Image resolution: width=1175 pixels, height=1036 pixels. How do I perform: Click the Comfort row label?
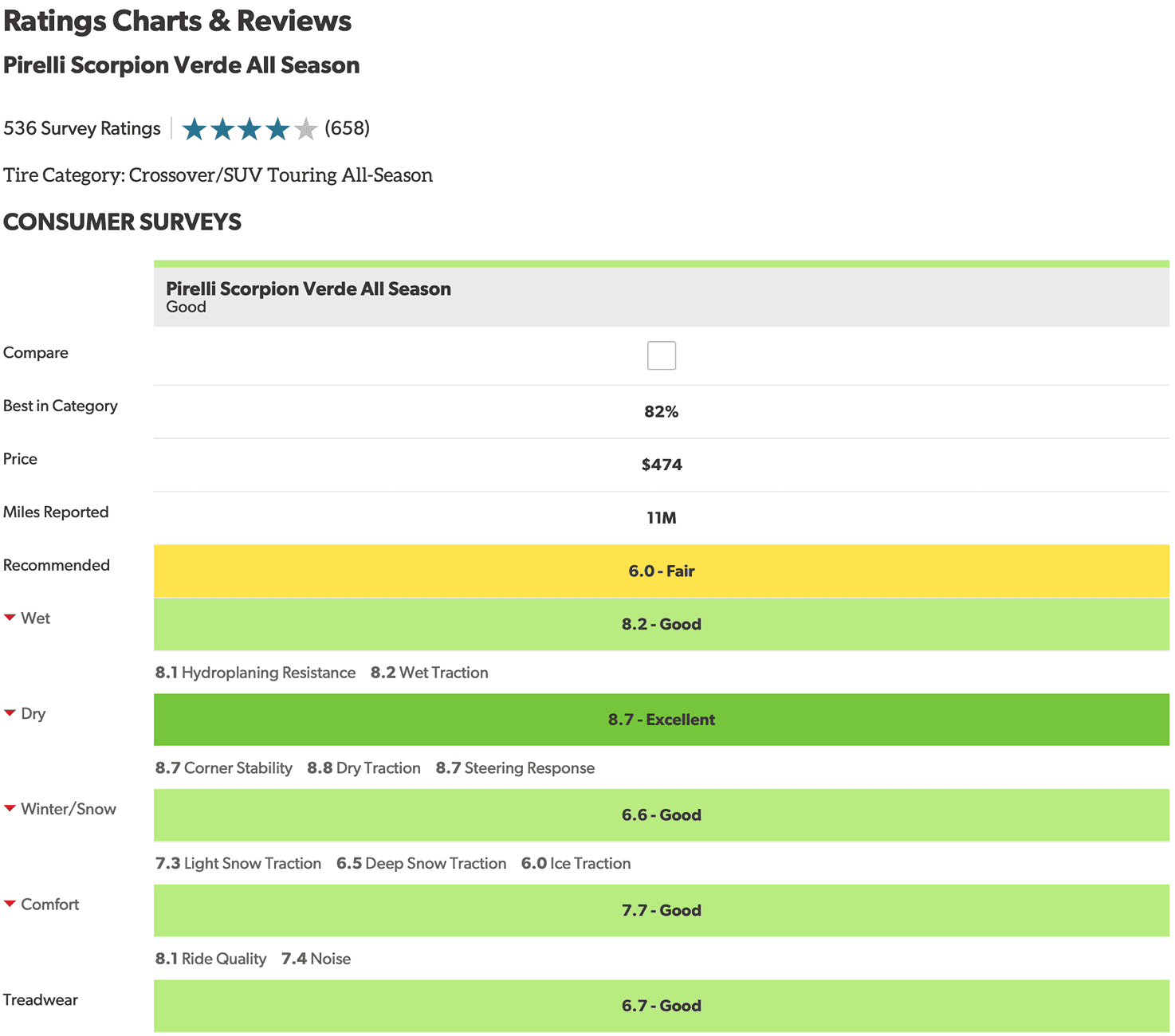coord(50,905)
